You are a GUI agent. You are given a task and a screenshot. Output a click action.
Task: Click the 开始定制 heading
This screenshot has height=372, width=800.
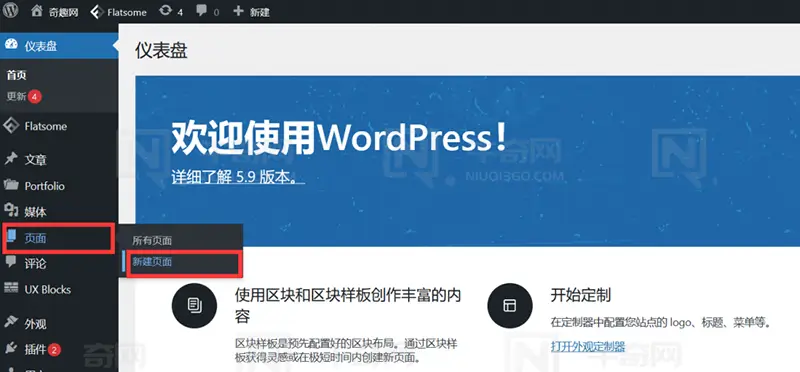pyautogui.click(x=581, y=294)
